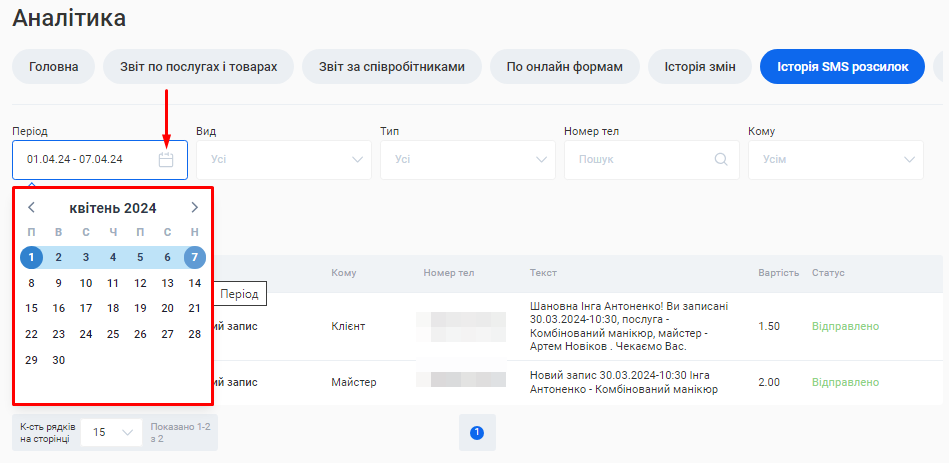Select April 1 in the calendar

pyautogui.click(x=32, y=257)
